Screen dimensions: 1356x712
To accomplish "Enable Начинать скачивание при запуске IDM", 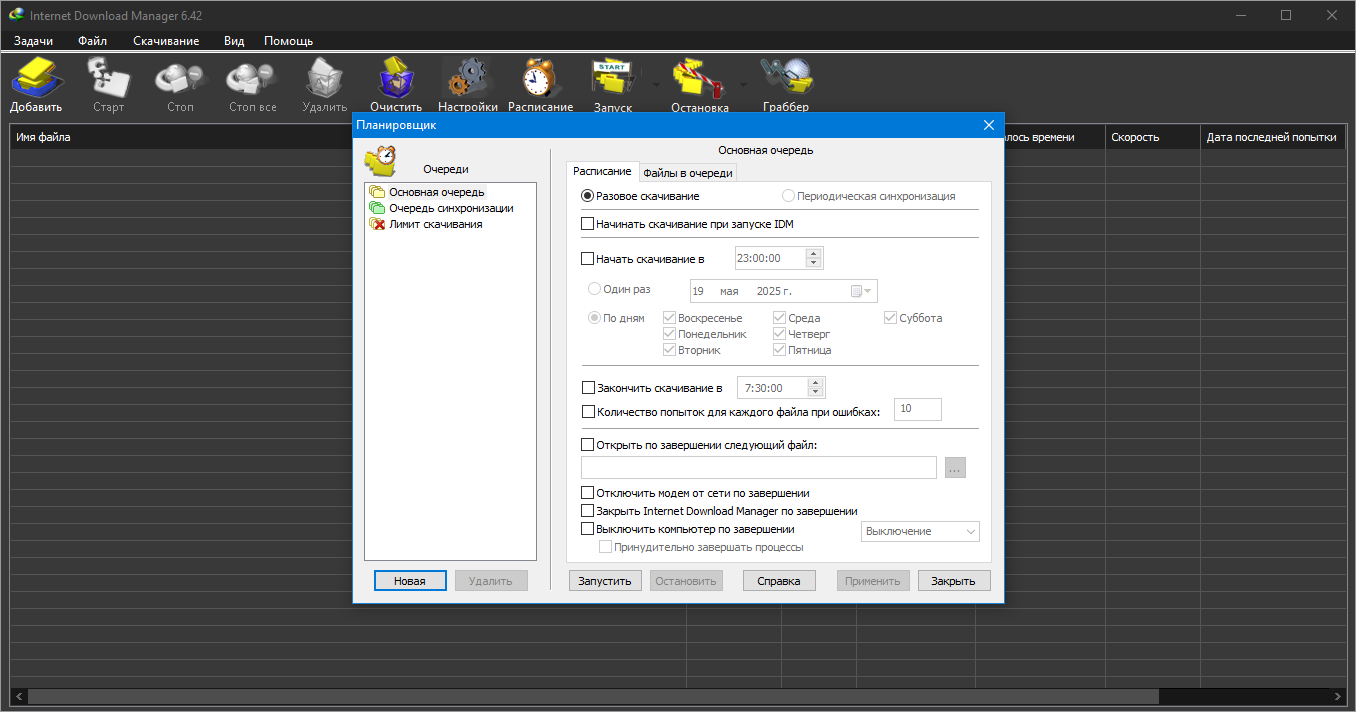I will (588, 224).
